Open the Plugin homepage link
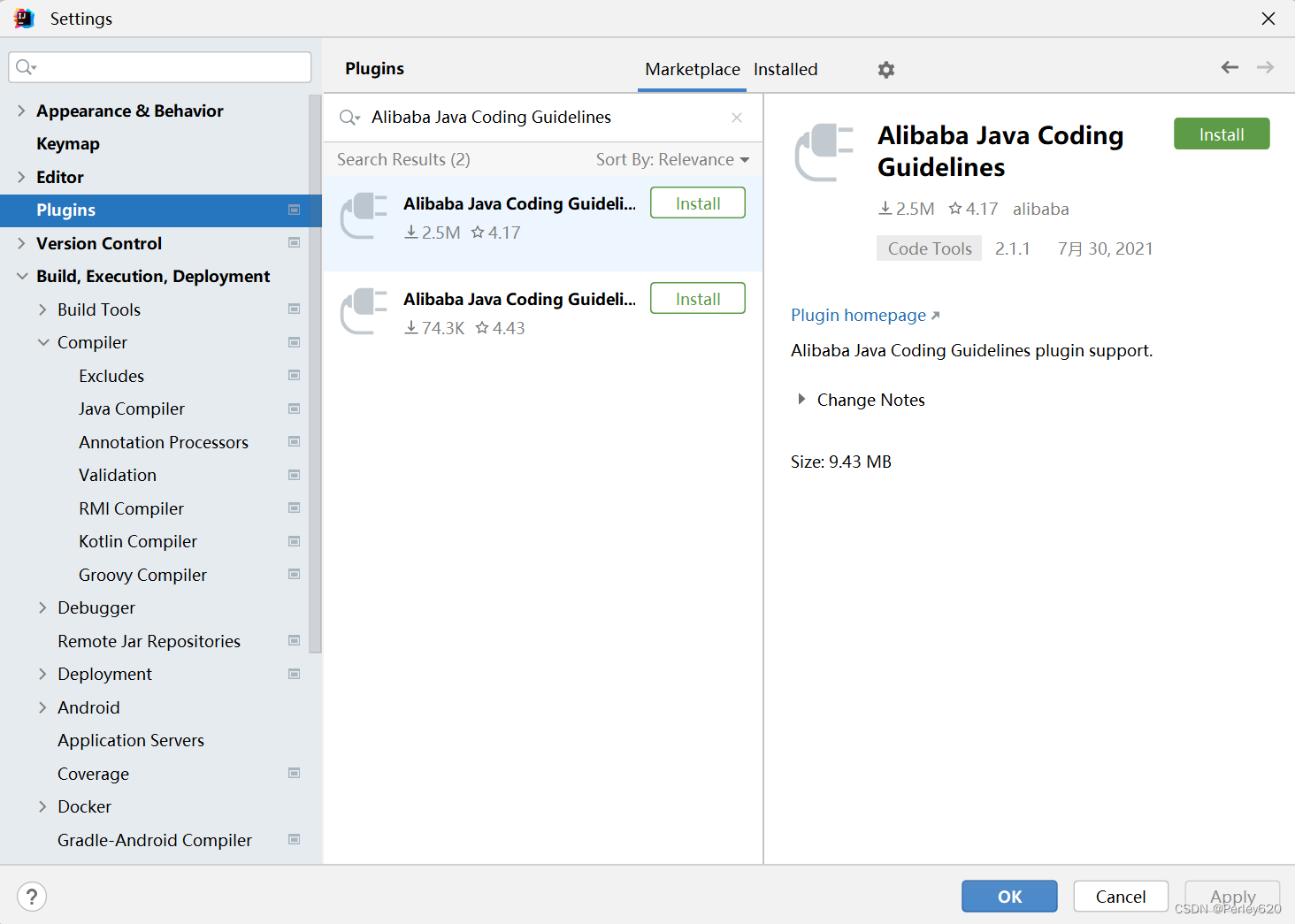This screenshot has height=924, width=1295. 865,316
